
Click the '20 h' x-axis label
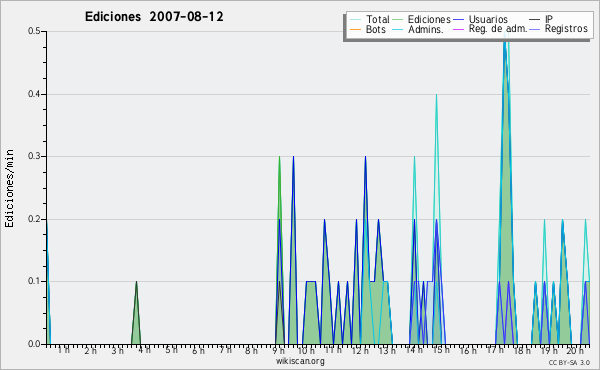(x=575, y=350)
